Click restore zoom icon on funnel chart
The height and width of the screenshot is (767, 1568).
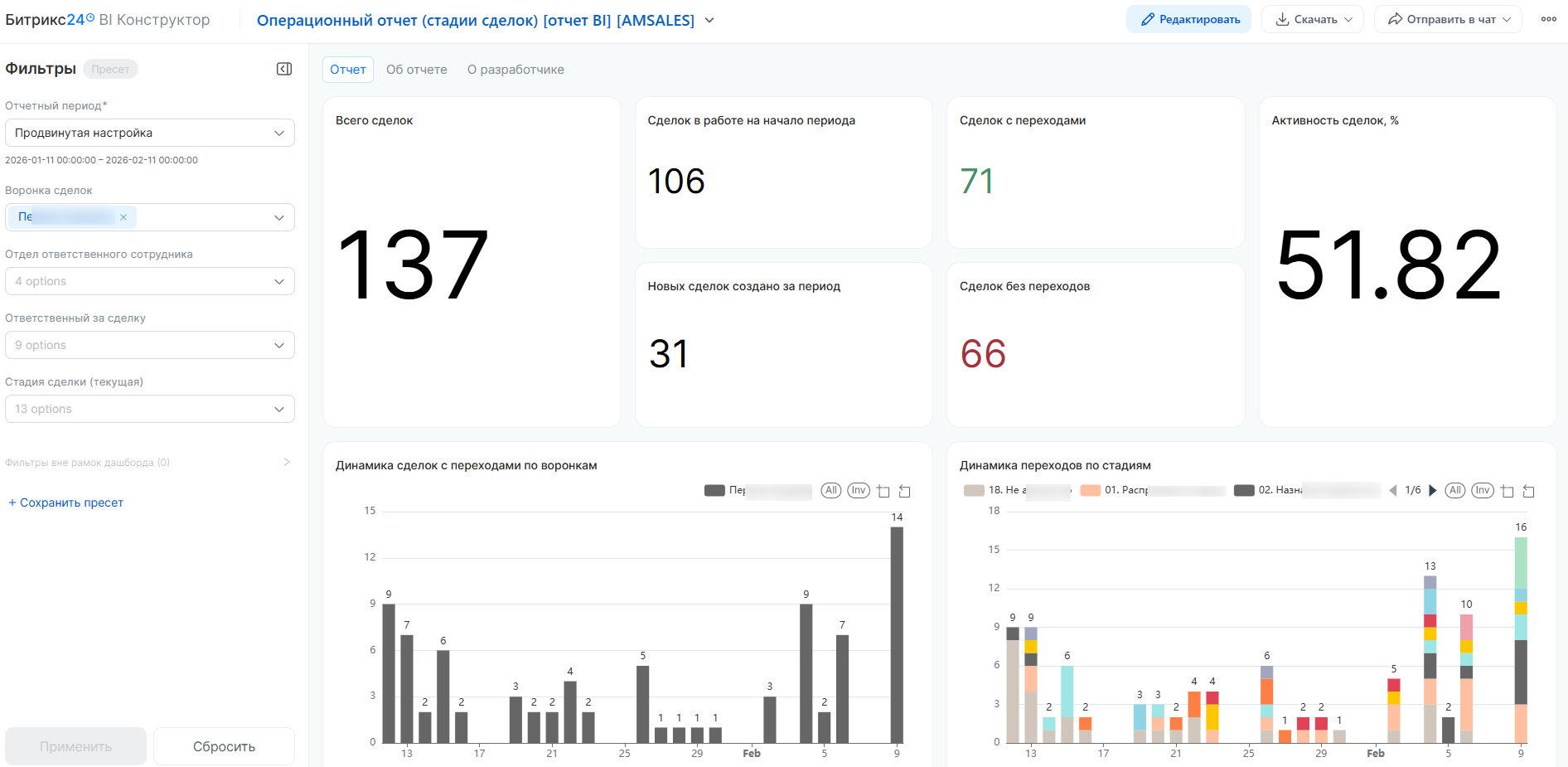(905, 491)
